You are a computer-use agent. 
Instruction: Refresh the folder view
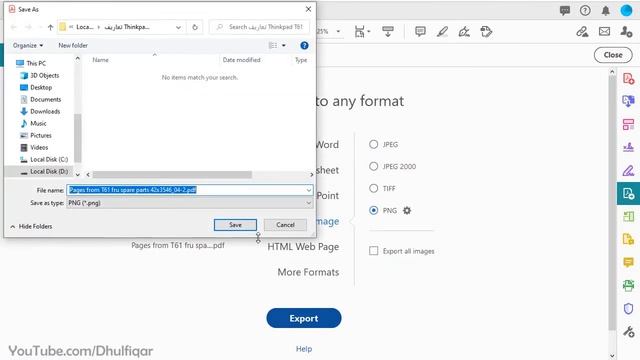195,27
